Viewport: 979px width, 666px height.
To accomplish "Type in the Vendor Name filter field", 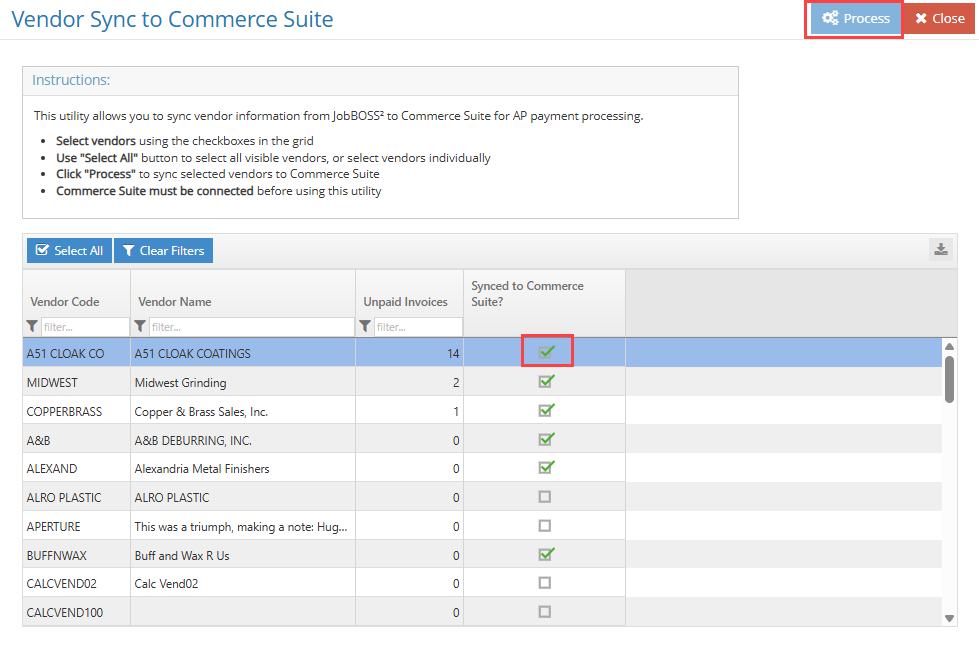I will (251, 327).
